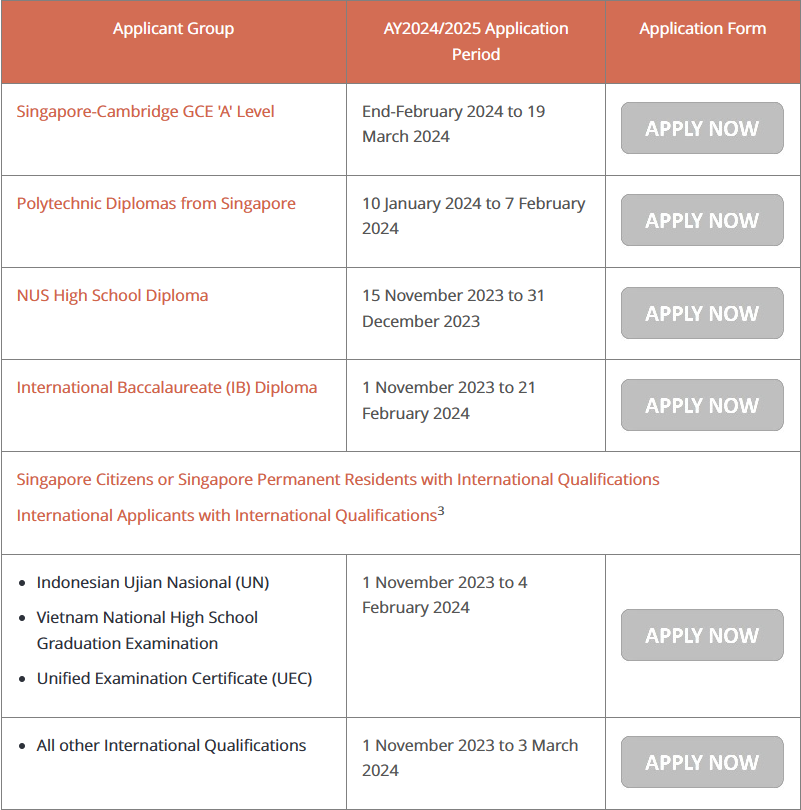Open the Polytechnic Diplomas from Singapore link
Screen dimensions: 801x810
pos(156,204)
